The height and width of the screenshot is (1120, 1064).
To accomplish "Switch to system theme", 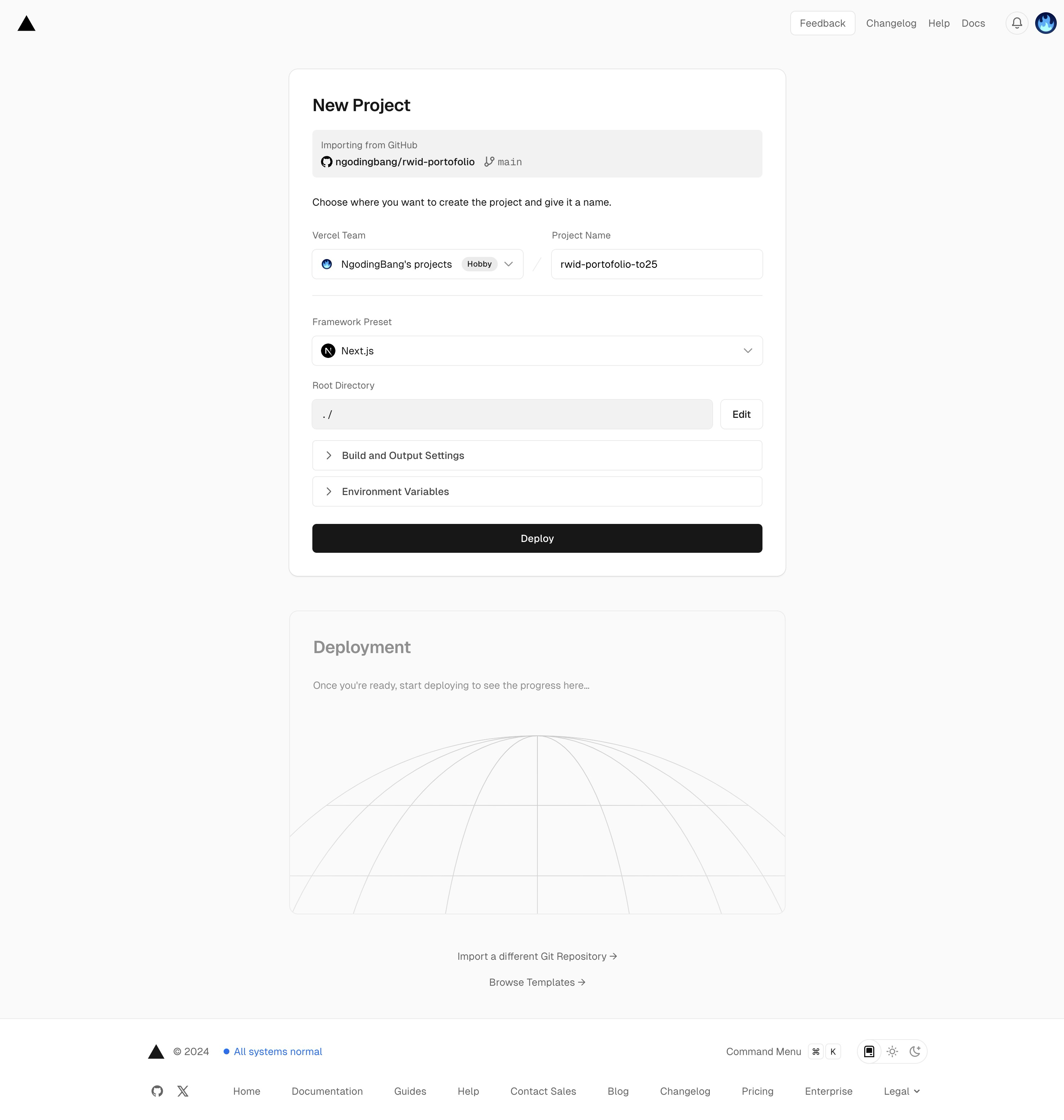I will [x=869, y=1051].
